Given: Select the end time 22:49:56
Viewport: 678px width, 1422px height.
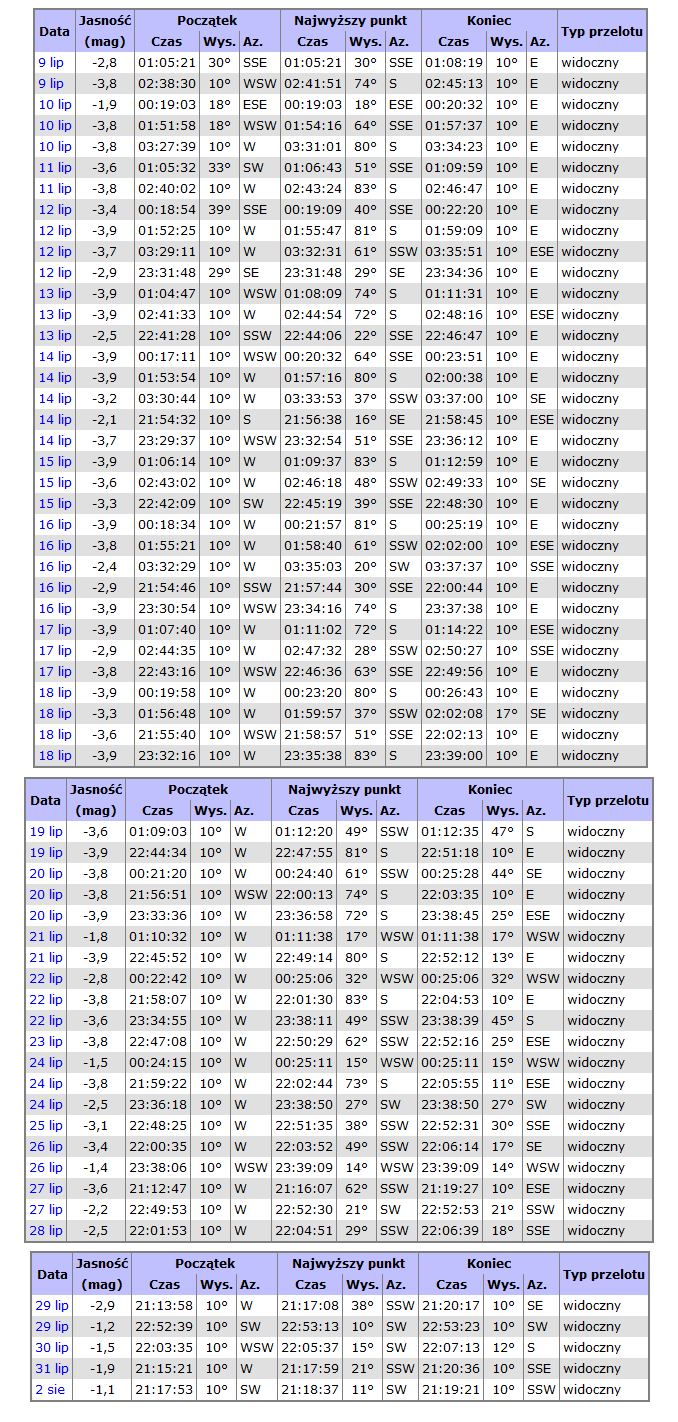Looking at the screenshot, I should click(x=454, y=671).
